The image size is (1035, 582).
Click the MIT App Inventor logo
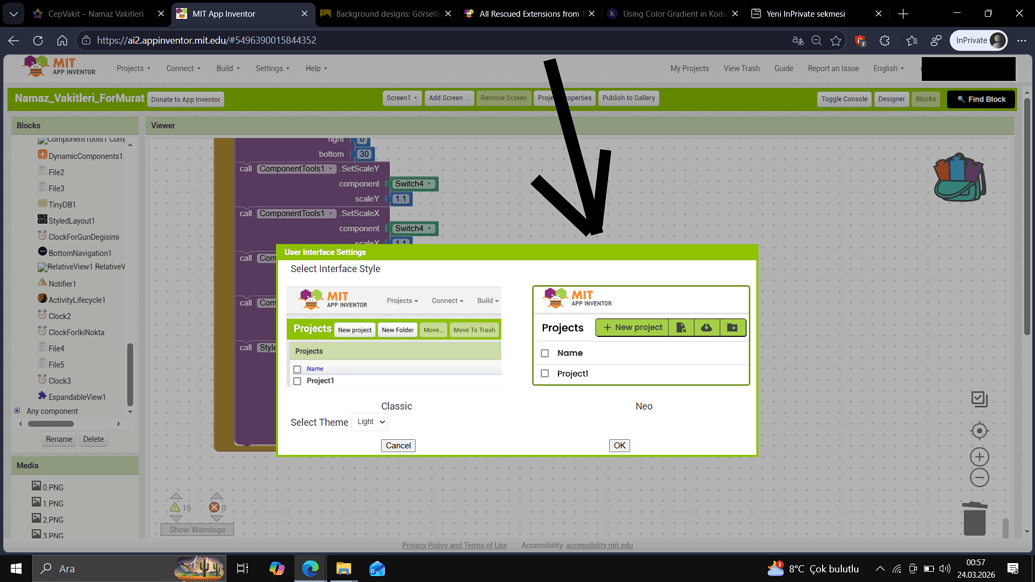tap(59, 67)
